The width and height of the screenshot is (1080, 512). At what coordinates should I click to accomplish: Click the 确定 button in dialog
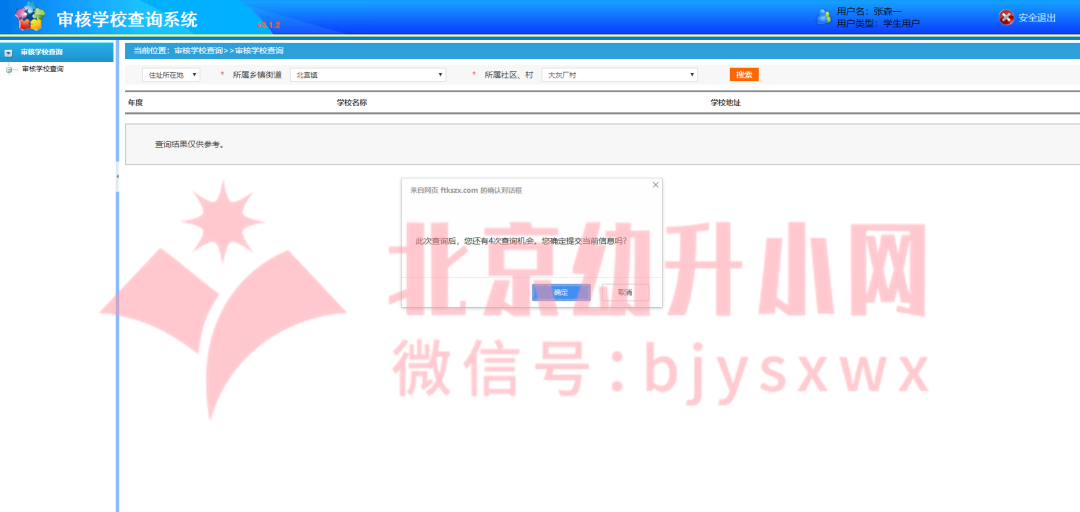561,292
